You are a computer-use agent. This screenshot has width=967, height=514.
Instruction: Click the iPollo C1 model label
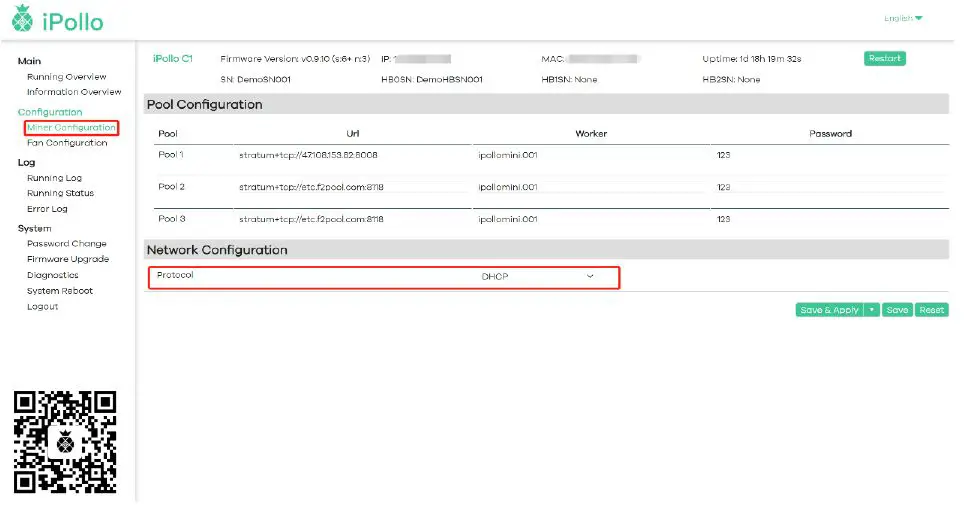(173, 59)
